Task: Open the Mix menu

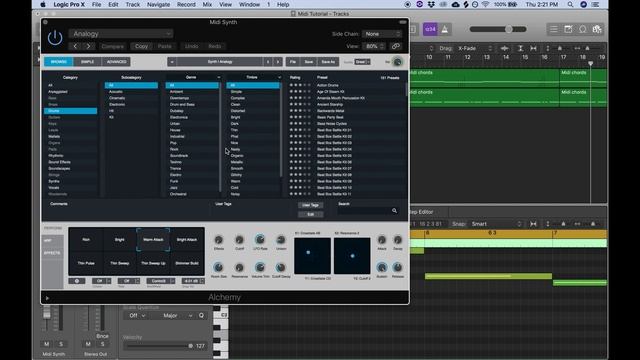Action: tap(207, 4)
